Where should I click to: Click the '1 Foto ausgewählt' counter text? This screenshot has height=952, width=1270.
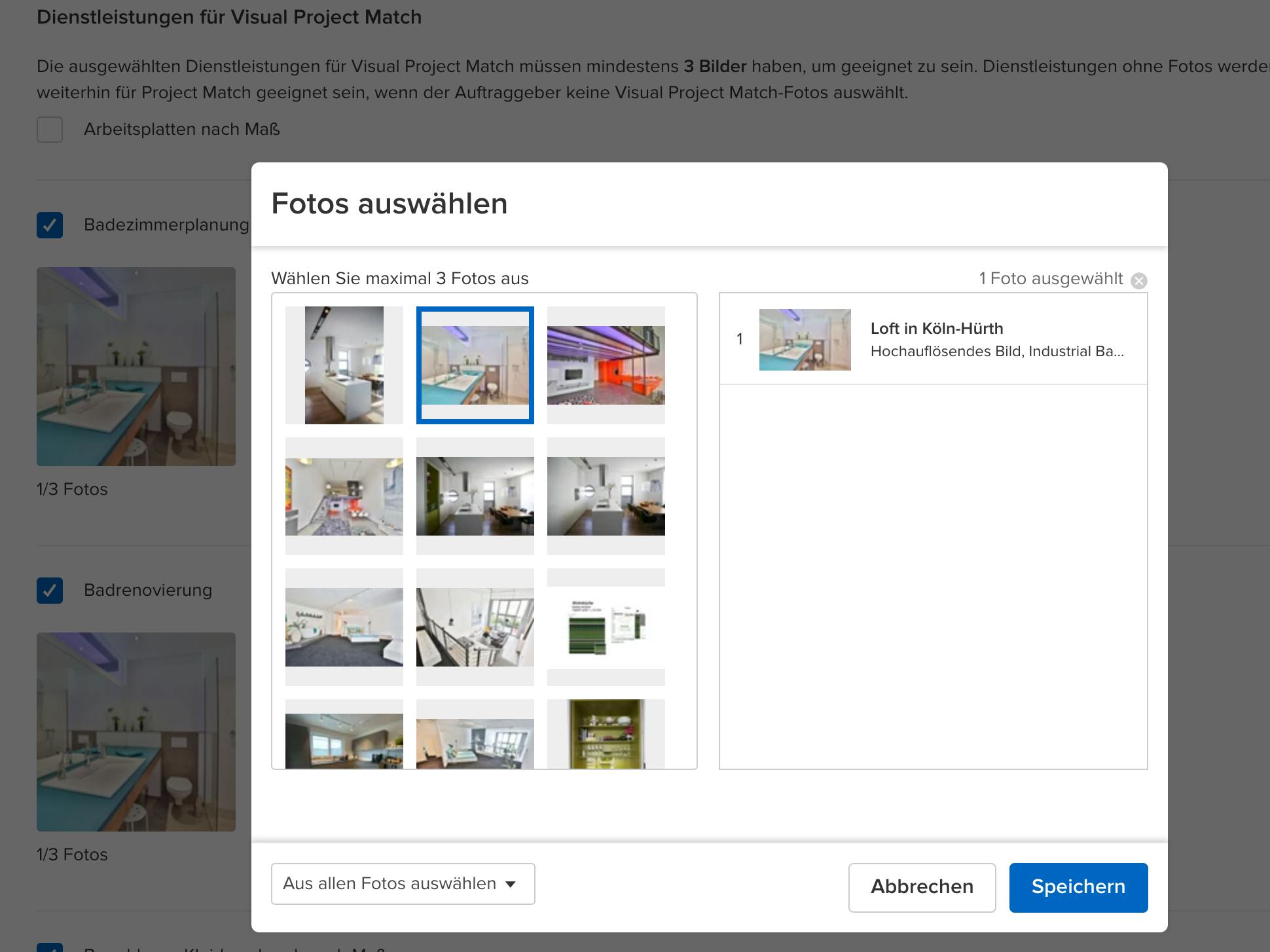click(1051, 279)
